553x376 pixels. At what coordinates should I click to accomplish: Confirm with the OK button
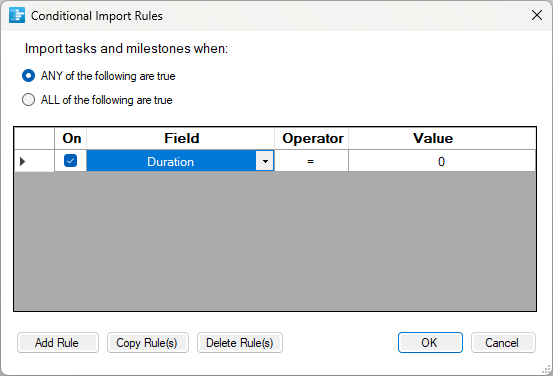point(430,342)
